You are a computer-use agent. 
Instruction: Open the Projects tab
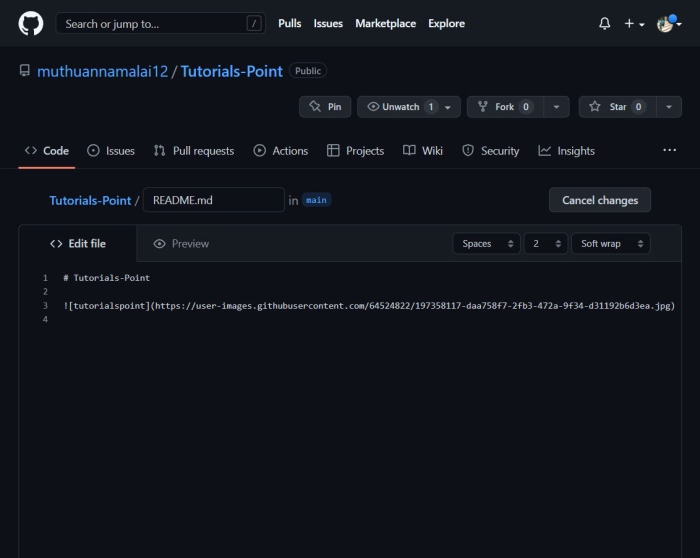click(x=355, y=151)
